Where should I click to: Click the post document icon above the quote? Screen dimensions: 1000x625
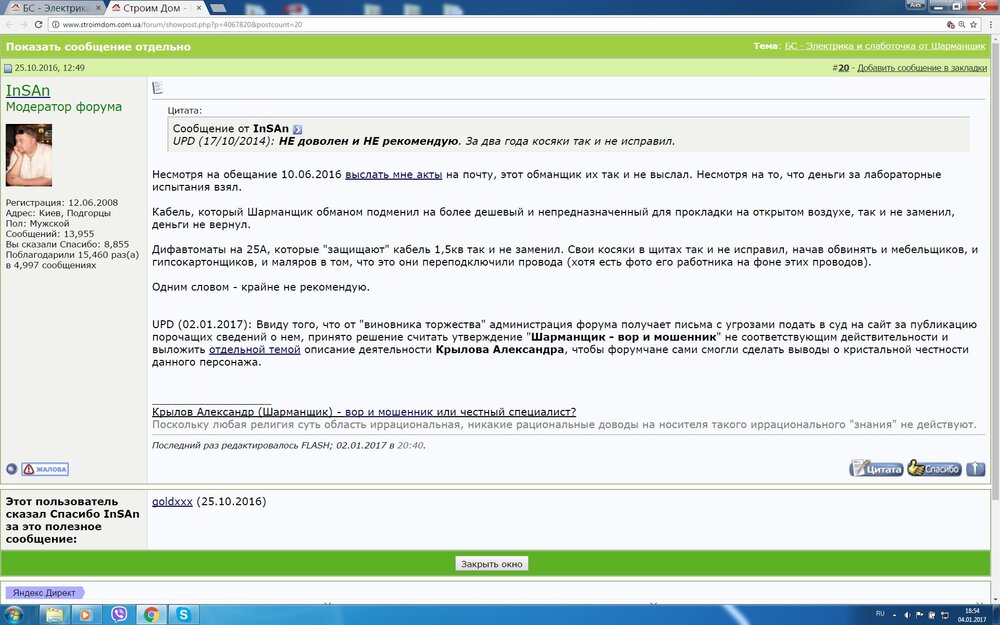pos(158,87)
